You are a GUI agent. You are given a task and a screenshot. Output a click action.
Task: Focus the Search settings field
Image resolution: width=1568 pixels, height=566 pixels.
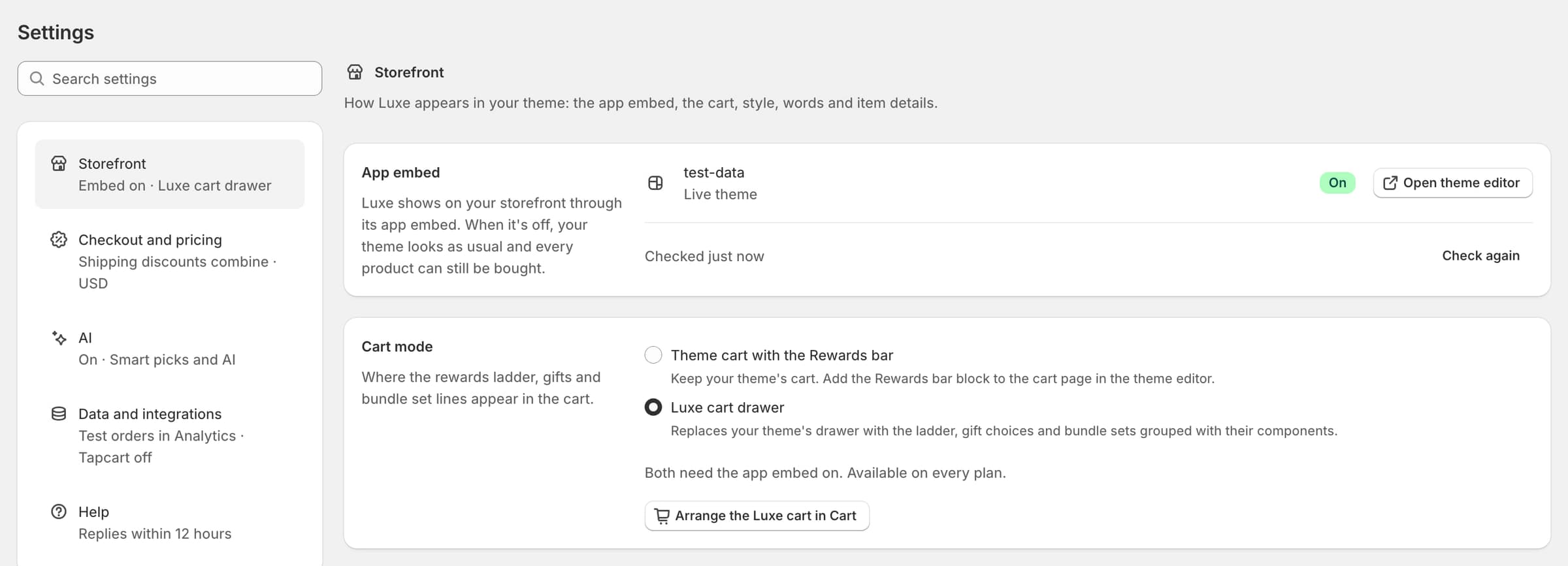(170, 78)
